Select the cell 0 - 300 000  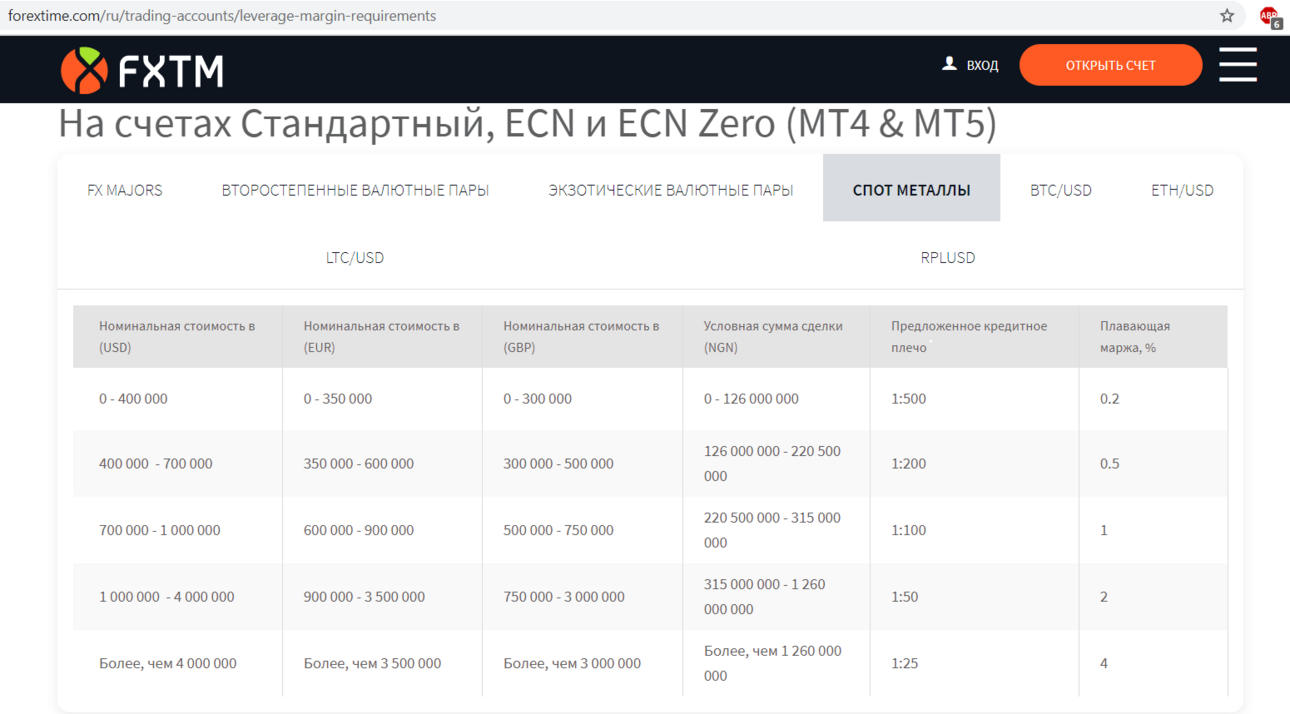point(538,399)
